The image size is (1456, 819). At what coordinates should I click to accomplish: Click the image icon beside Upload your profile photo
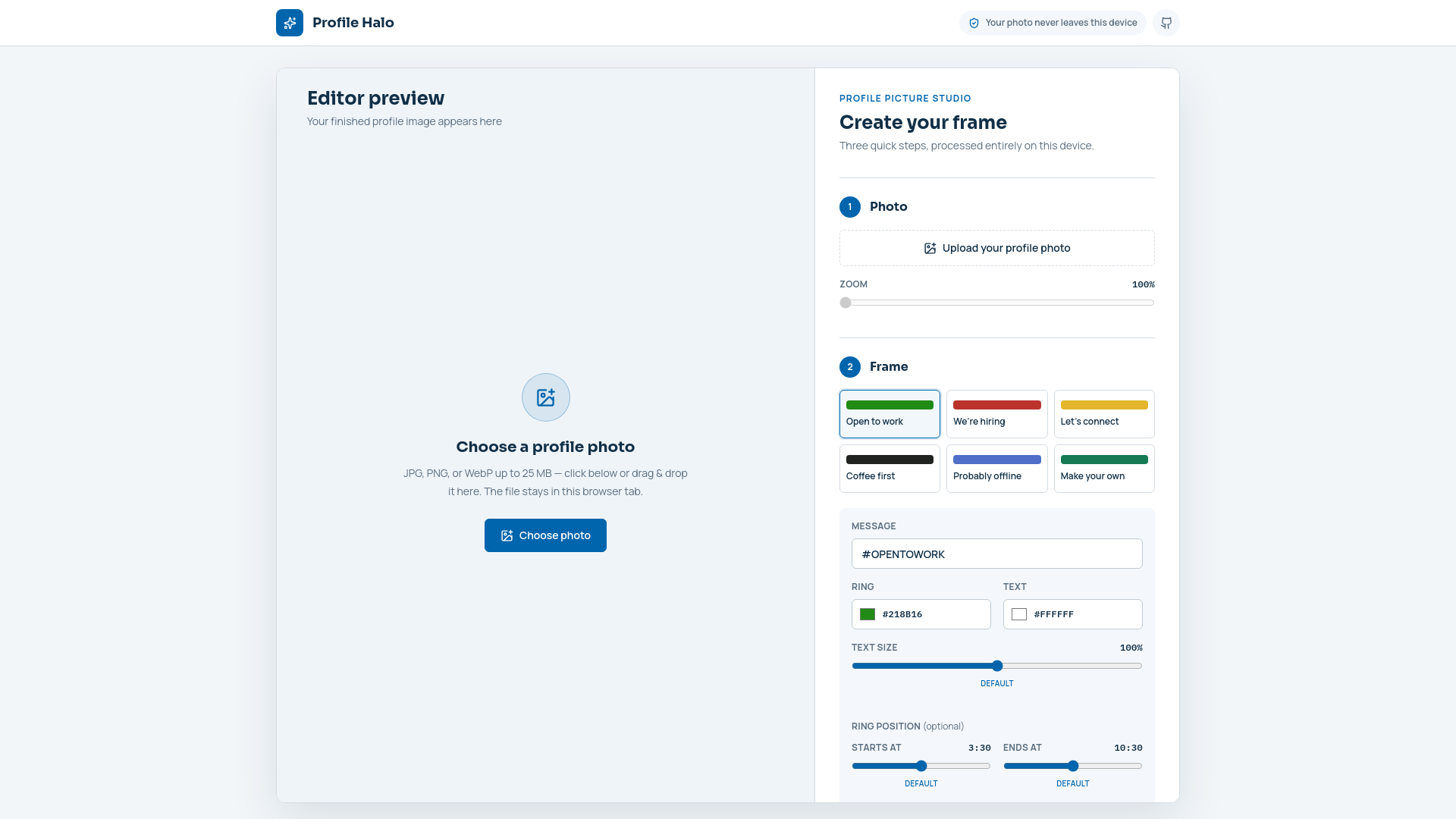[930, 248]
